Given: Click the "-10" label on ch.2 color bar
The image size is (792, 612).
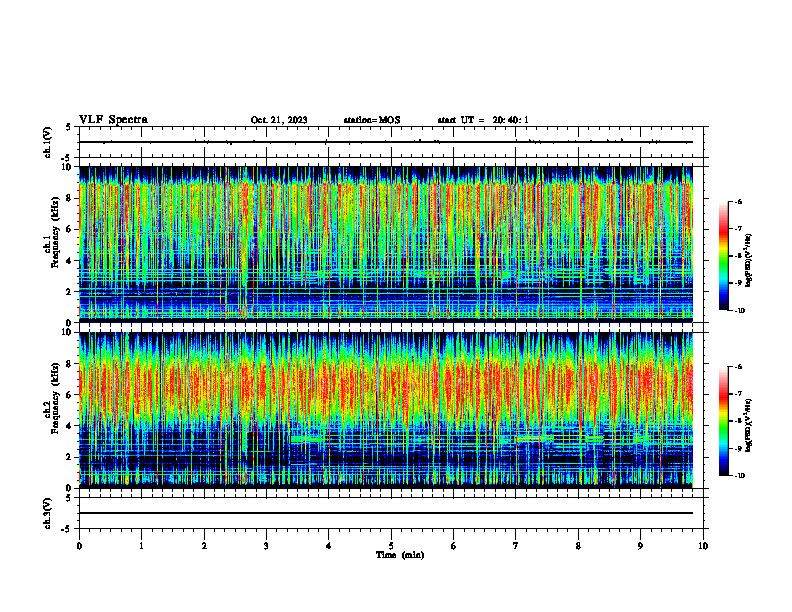Looking at the screenshot, I should (x=740, y=476).
